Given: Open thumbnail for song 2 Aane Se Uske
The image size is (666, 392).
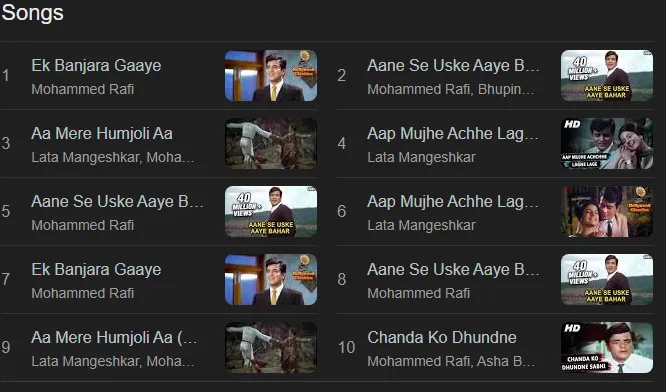Looking at the screenshot, I should [607, 76].
